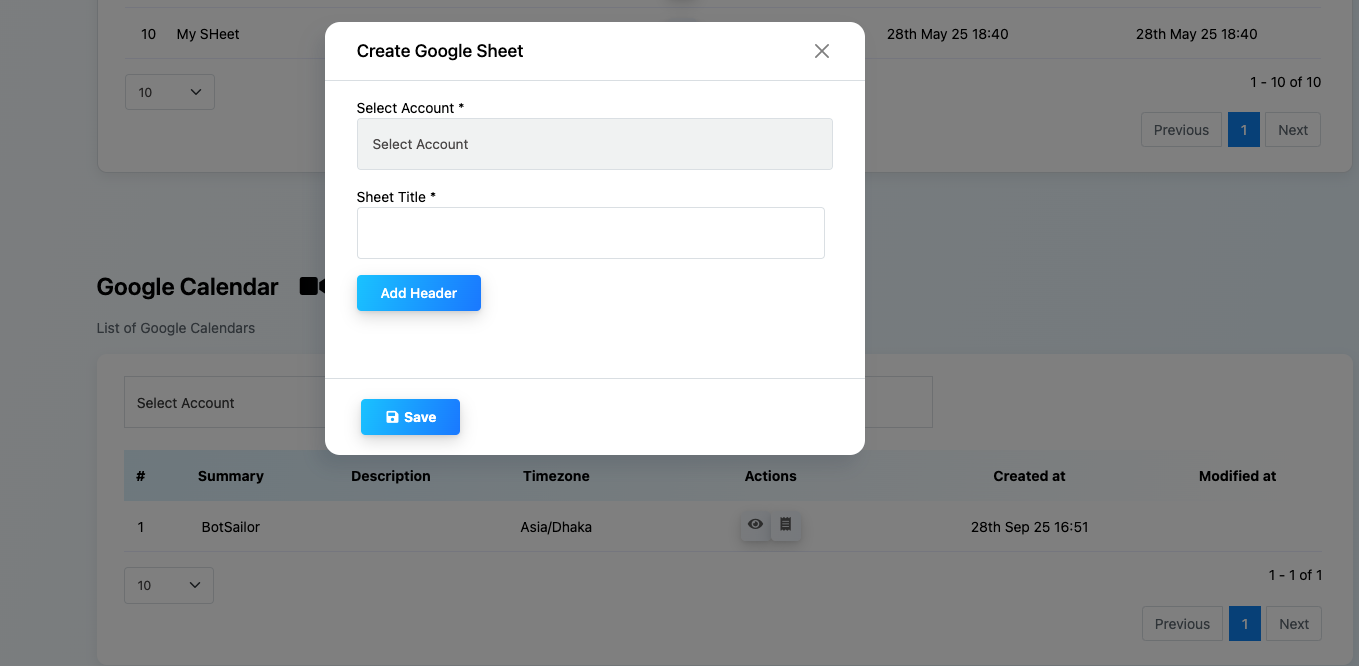Sort calendars by Summary column header
1359x666 pixels.
coord(230,476)
